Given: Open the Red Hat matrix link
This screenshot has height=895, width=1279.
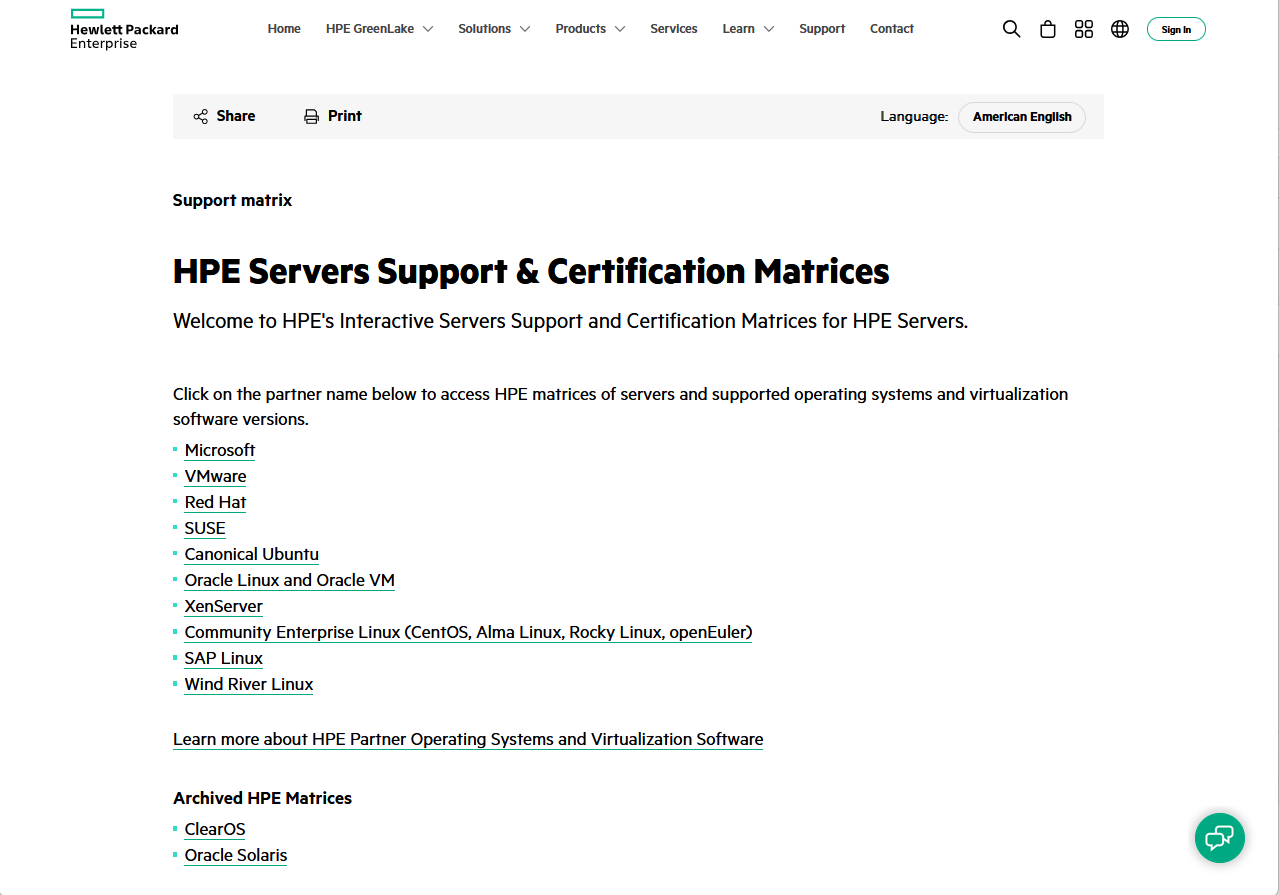Looking at the screenshot, I should coord(215,502).
